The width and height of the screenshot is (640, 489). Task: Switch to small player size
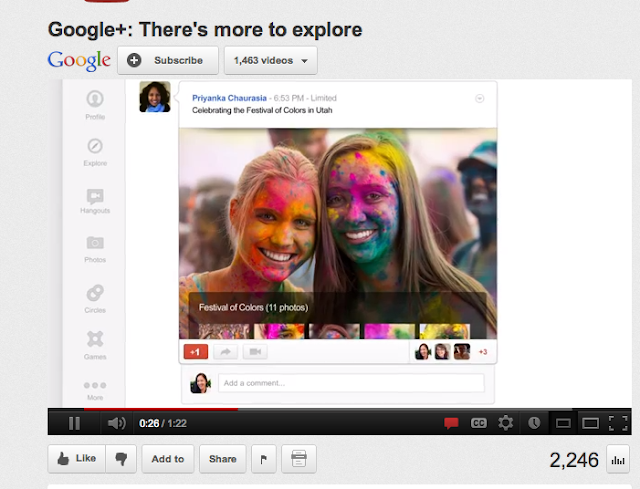point(563,424)
